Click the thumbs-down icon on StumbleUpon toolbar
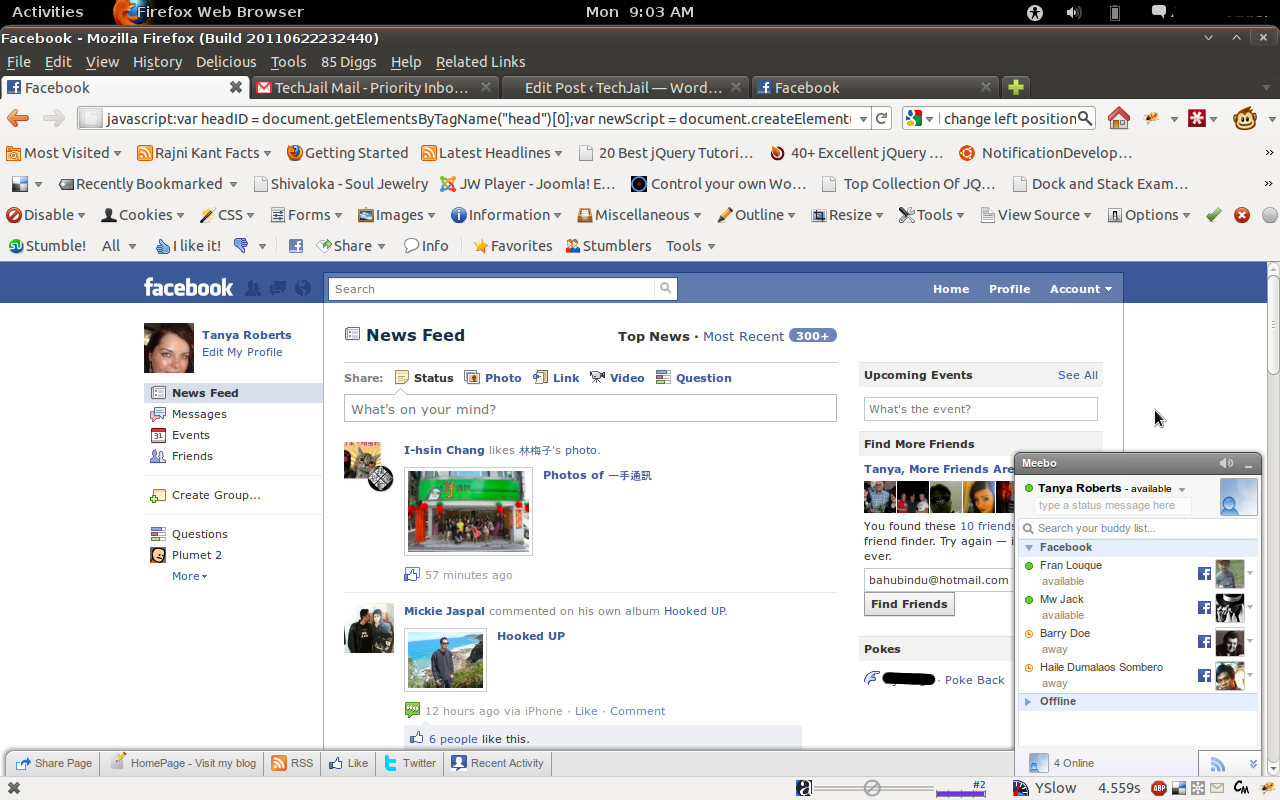The width and height of the screenshot is (1280, 800). click(241, 246)
